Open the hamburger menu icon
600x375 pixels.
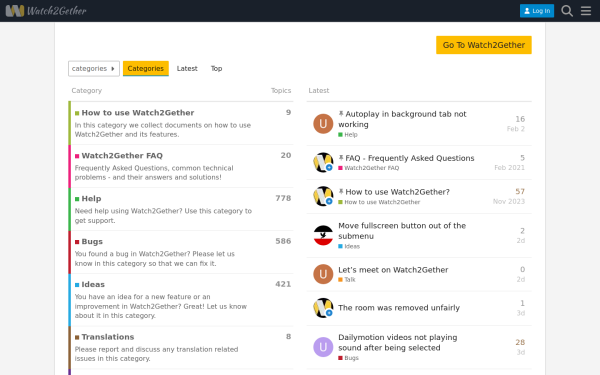pyautogui.click(x=586, y=11)
